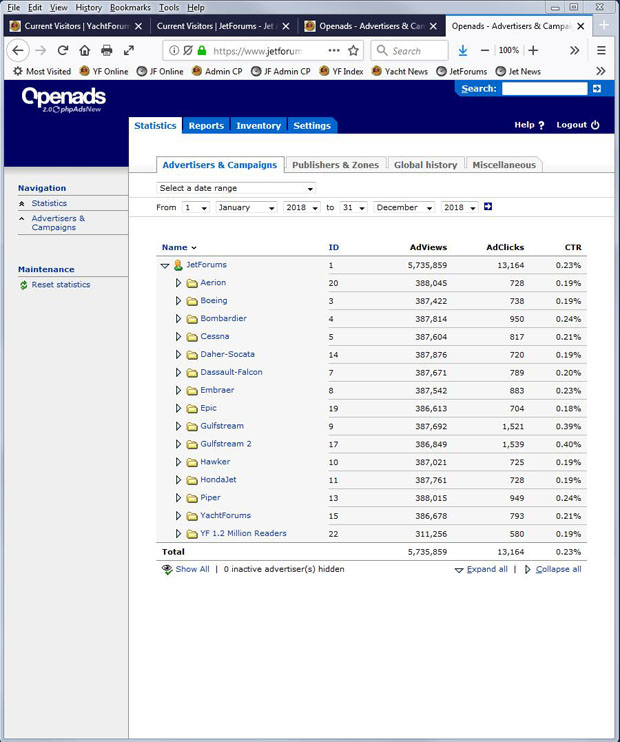
Task: Open the December month dropdown
Action: [x=404, y=207]
